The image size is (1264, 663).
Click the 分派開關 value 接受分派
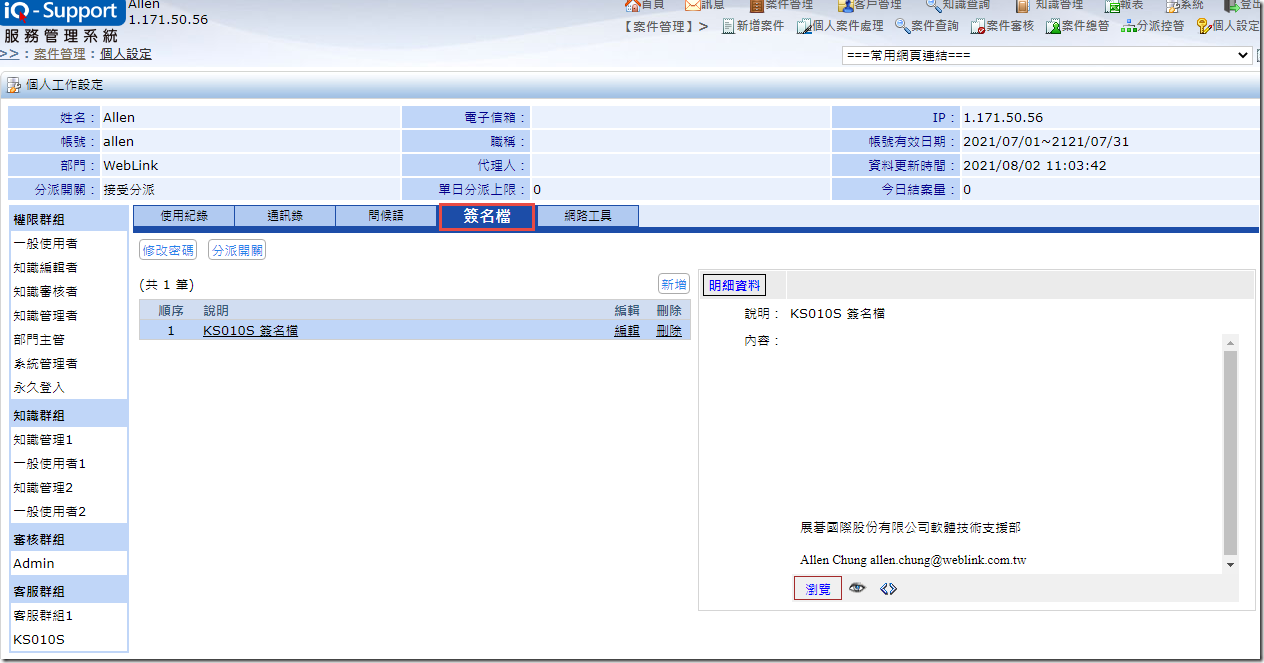tap(129, 190)
